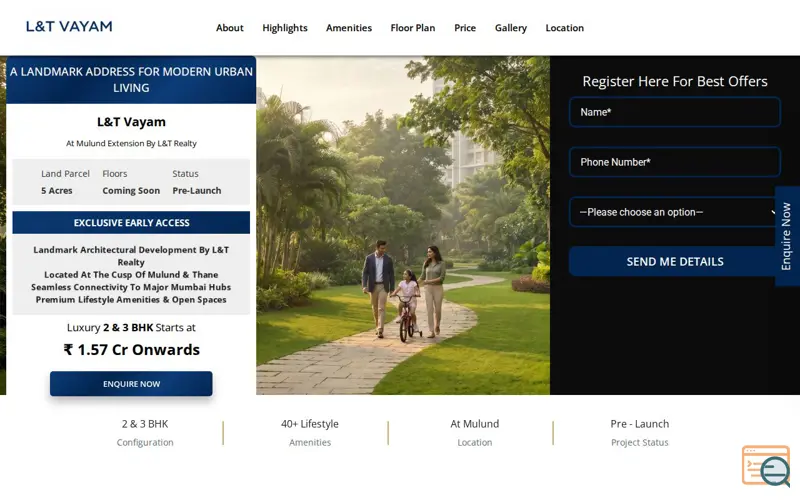Click the 'At Mulund' location text
The width and height of the screenshot is (800, 500).
(474, 424)
